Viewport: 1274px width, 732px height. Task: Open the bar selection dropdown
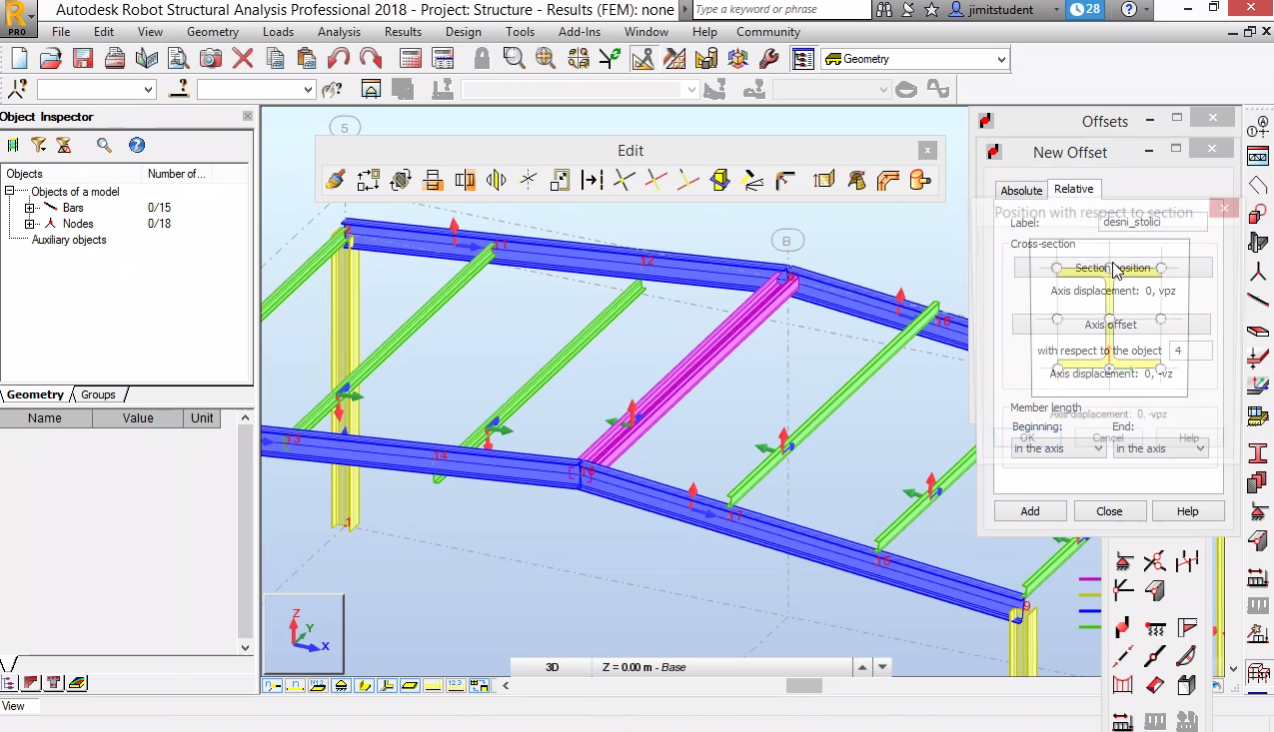point(308,90)
